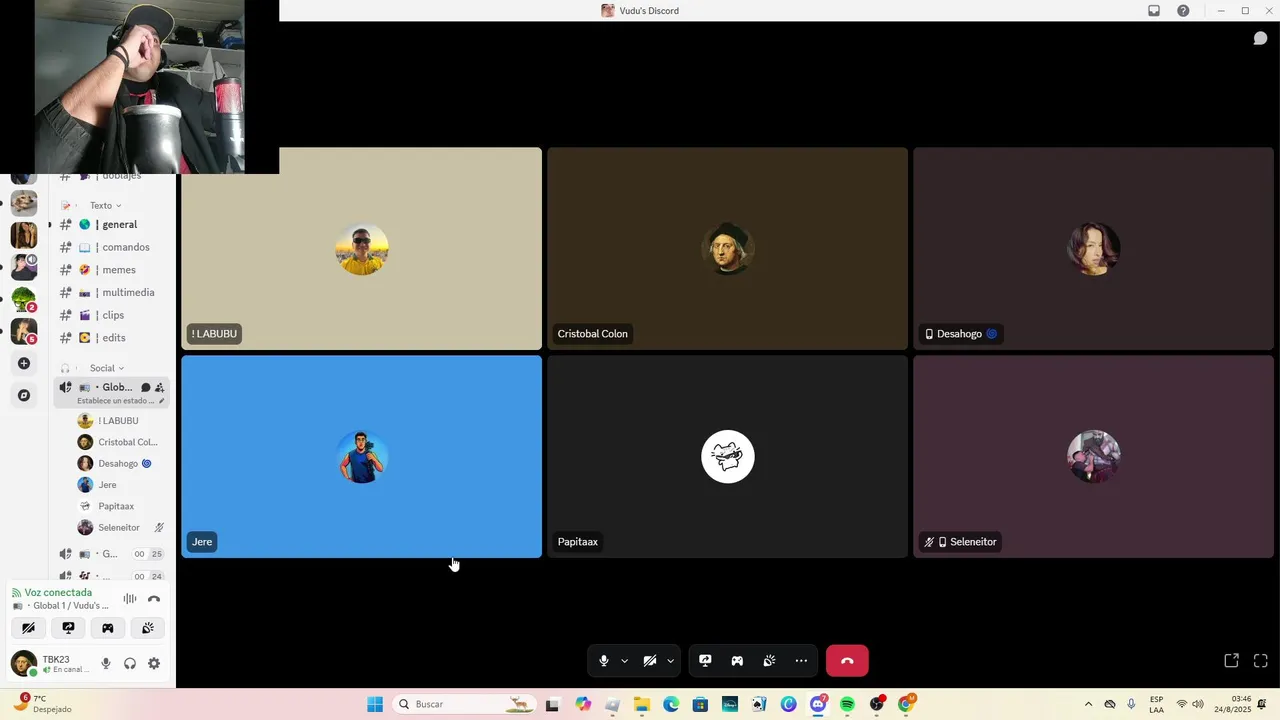Open soundboard from voice panel
The image size is (1280, 720).
pyautogui.click(x=148, y=628)
